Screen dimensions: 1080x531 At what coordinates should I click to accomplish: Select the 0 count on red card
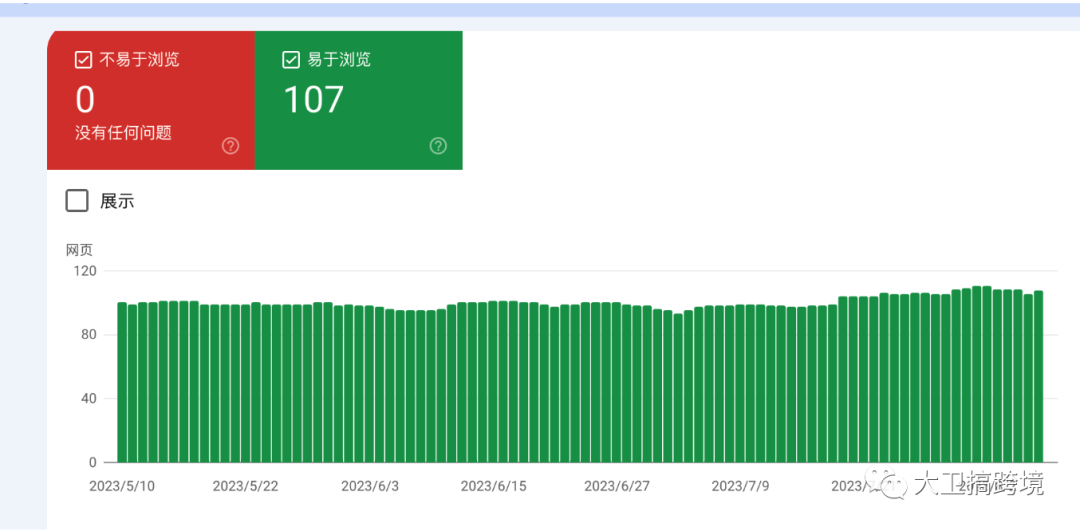pyautogui.click(x=85, y=100)
